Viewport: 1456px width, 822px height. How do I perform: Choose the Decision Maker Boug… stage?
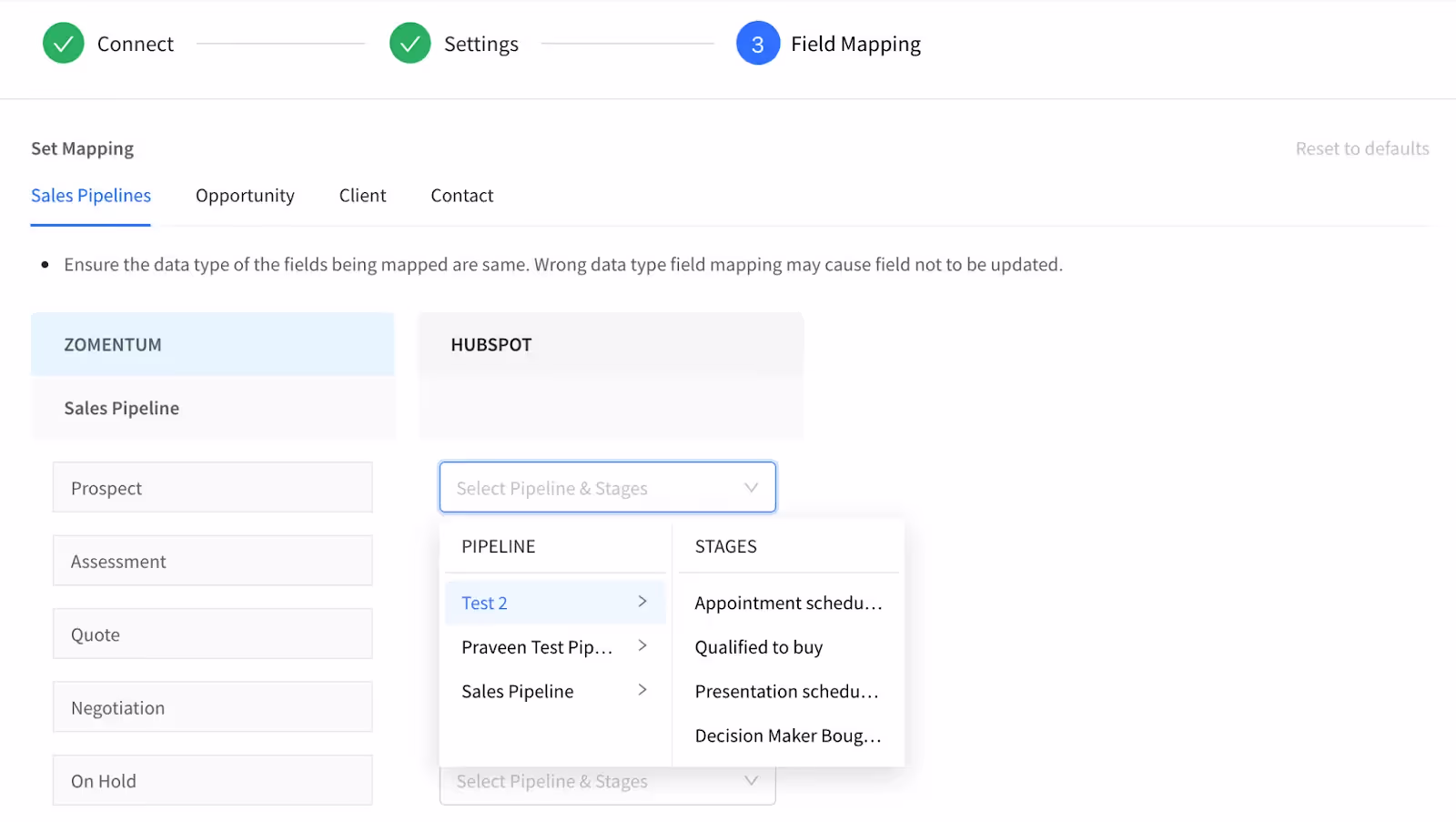pyautogui.click(x=788, y=736)
